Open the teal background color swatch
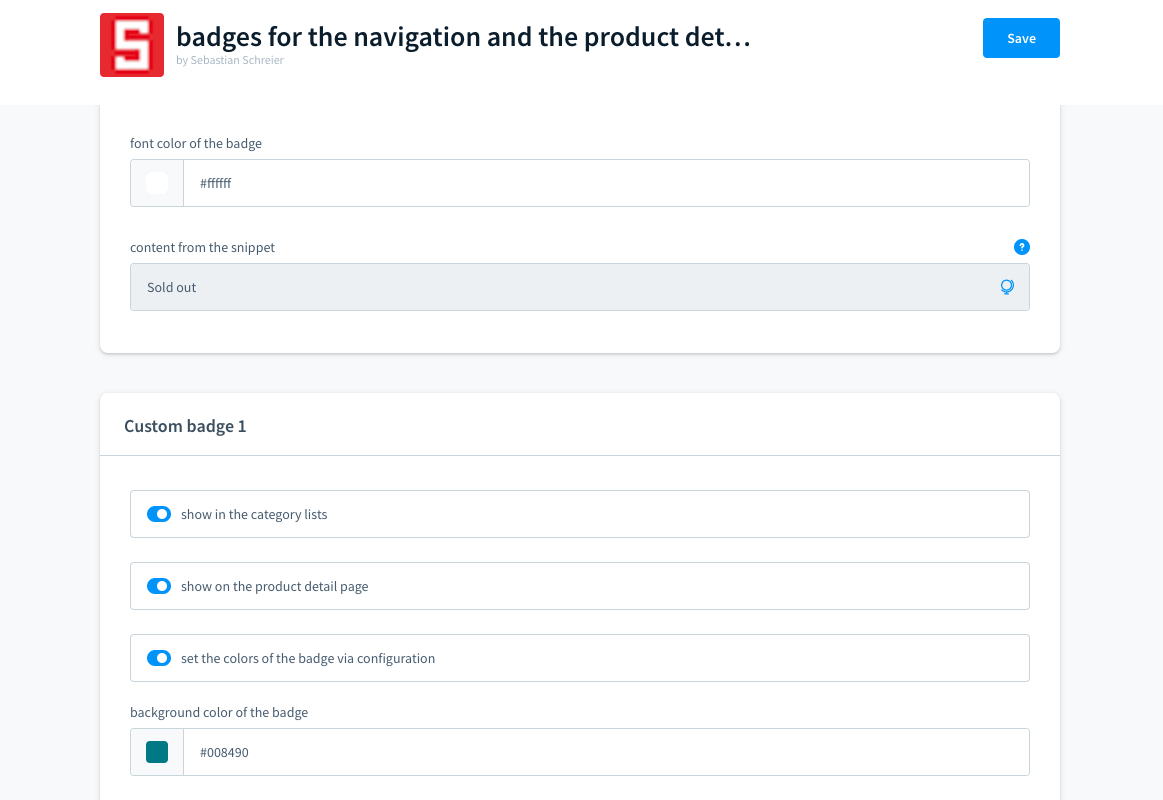Screen dimensions: 1163x800 pos(157,752)
